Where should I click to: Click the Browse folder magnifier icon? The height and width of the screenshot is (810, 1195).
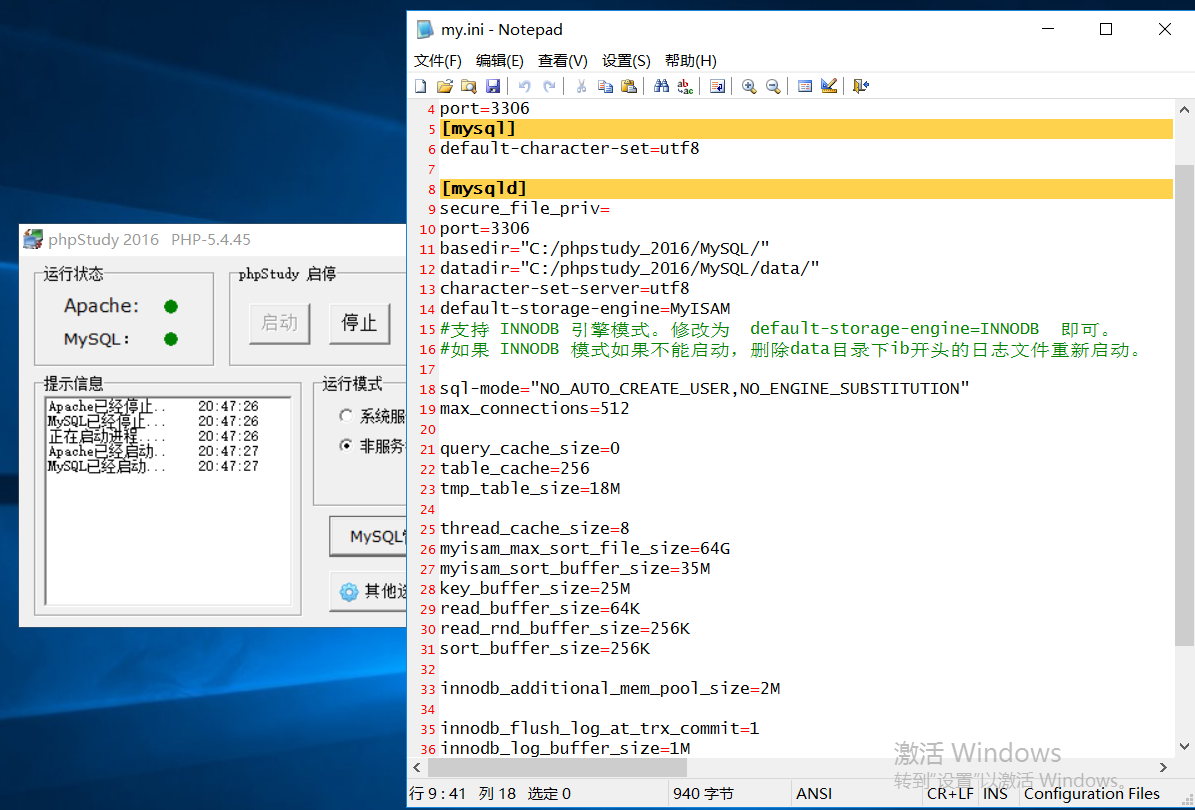[x=469, y=86]
